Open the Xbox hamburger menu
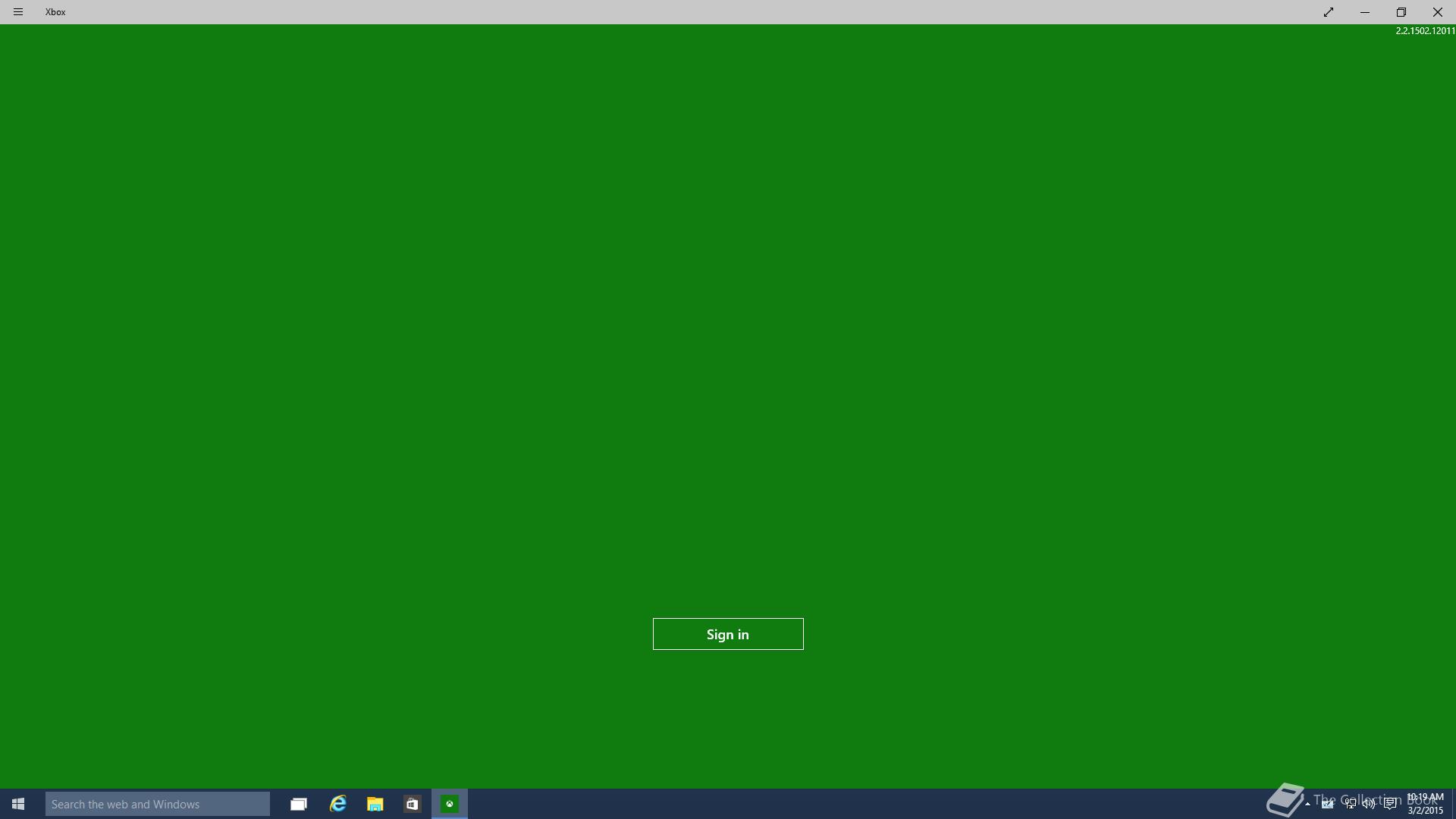The width and height of the screenshot is (1456, 819). 18,12
